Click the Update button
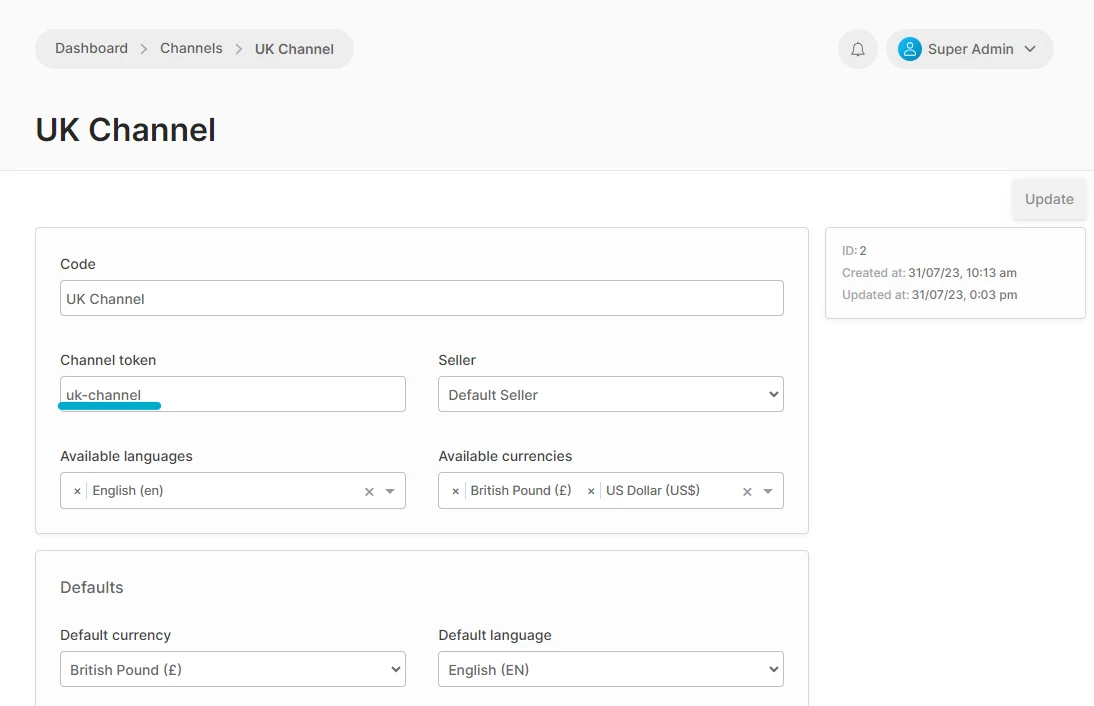 pos(1048,199)
